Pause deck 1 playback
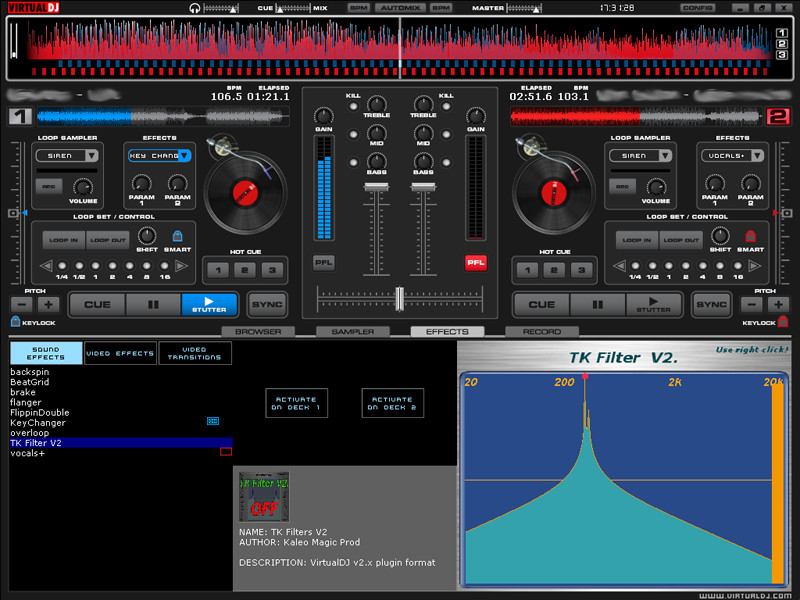This screenshot has height=600, width=800. tap(153, 305)
